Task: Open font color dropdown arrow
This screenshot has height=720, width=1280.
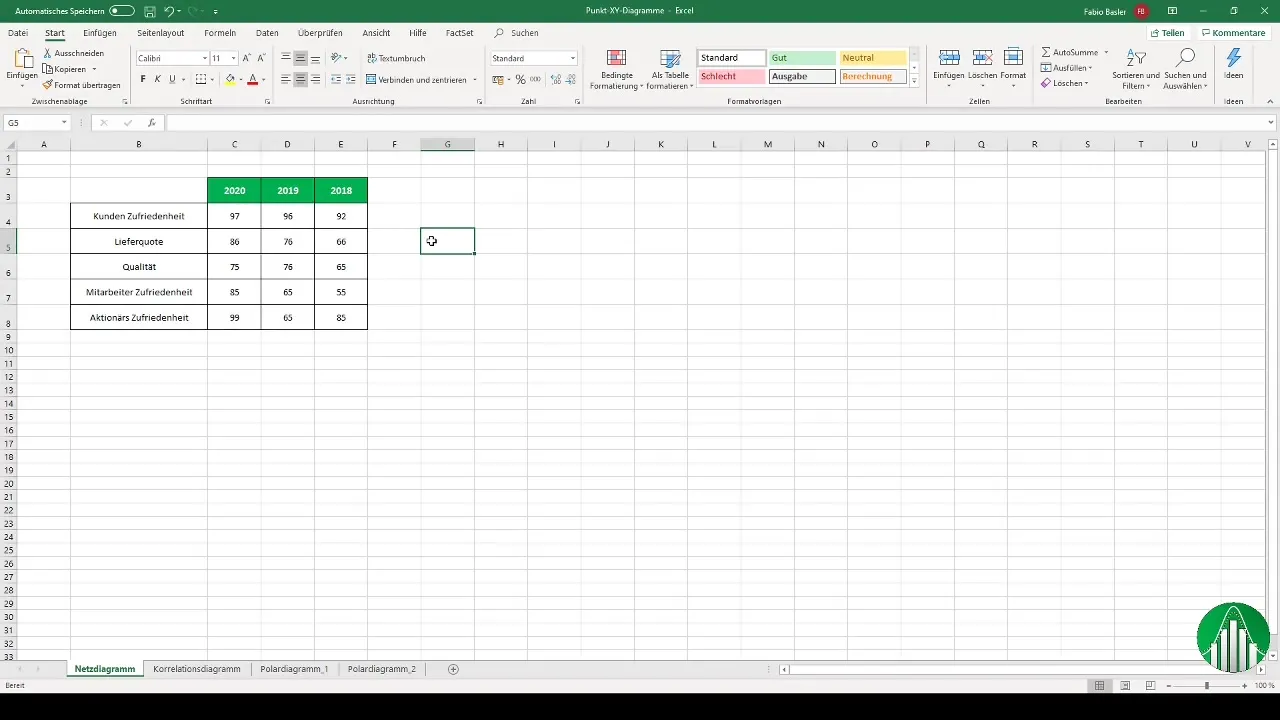Action: tap(263, 80)
